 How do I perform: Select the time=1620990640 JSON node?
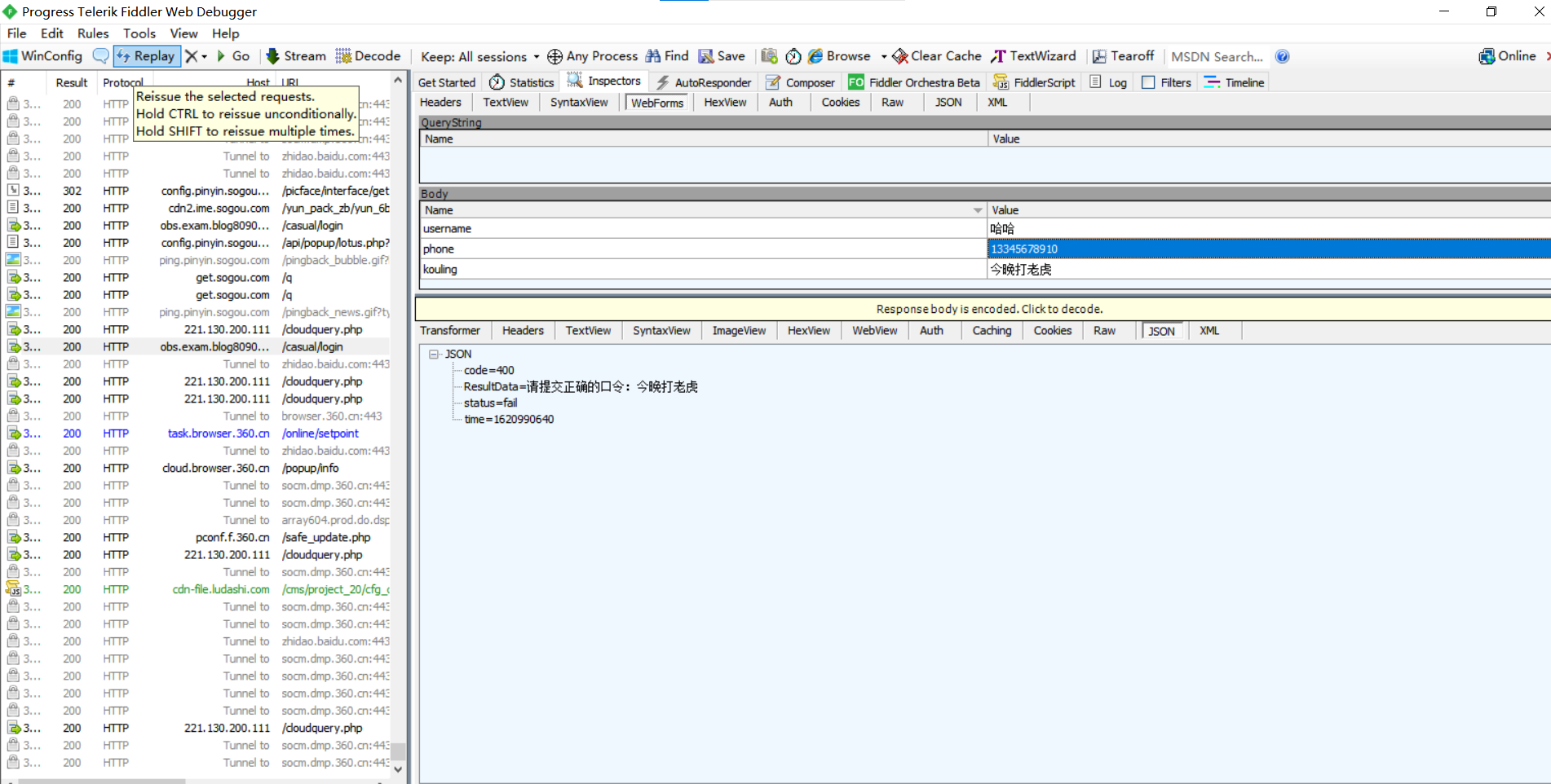509,419
